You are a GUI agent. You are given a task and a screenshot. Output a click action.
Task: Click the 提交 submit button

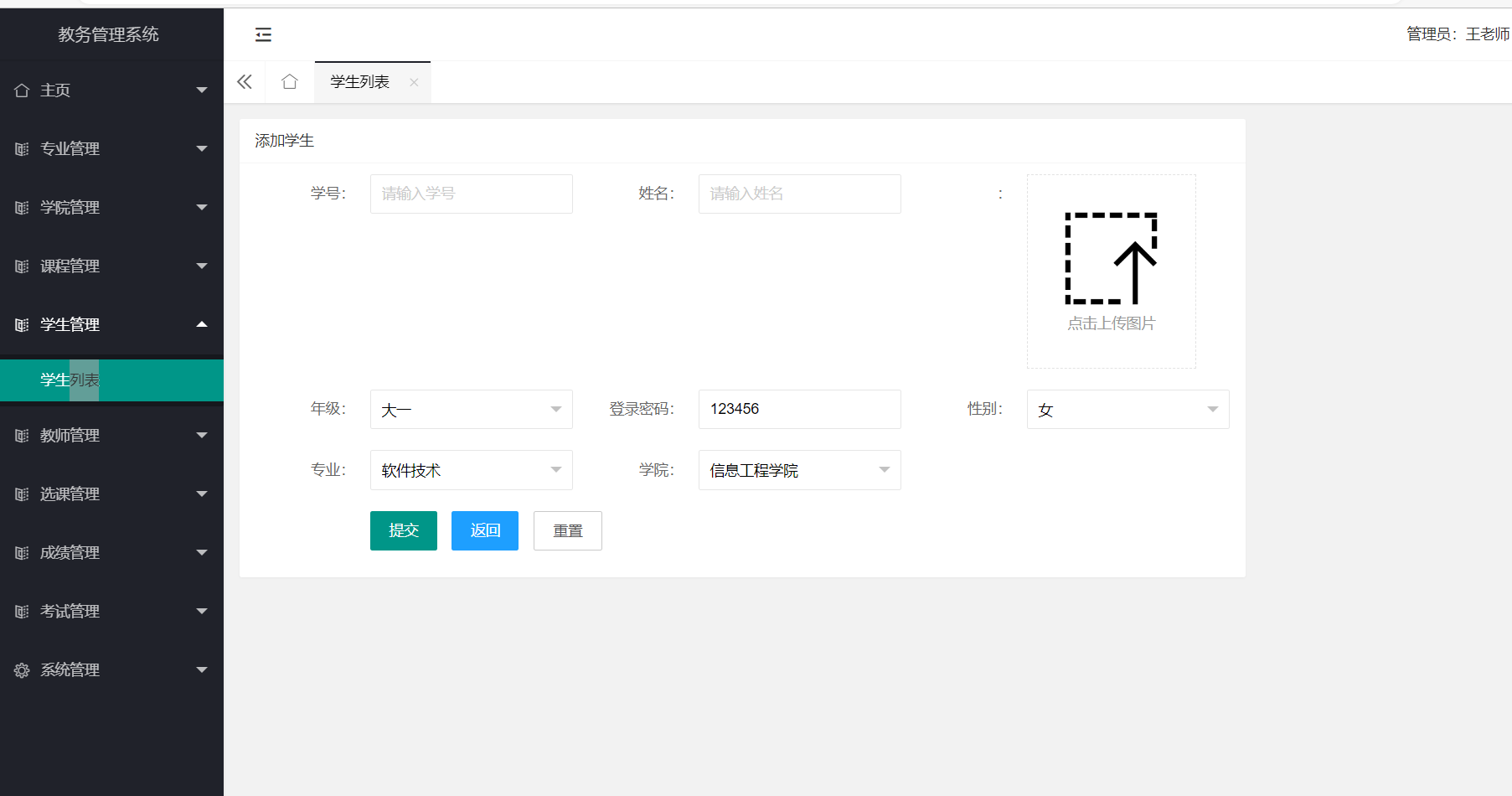(404, 530)
